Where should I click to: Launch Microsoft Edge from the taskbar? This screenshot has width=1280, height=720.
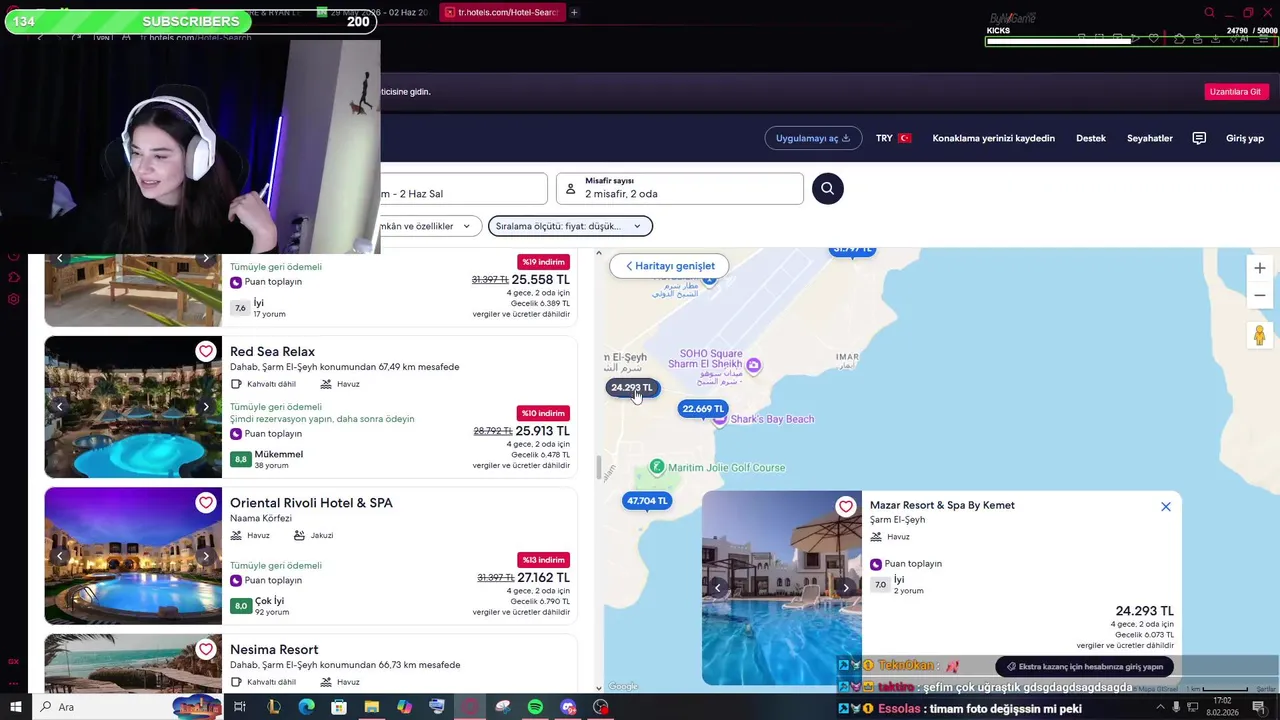pyautogui.click(x=306, y=707)
